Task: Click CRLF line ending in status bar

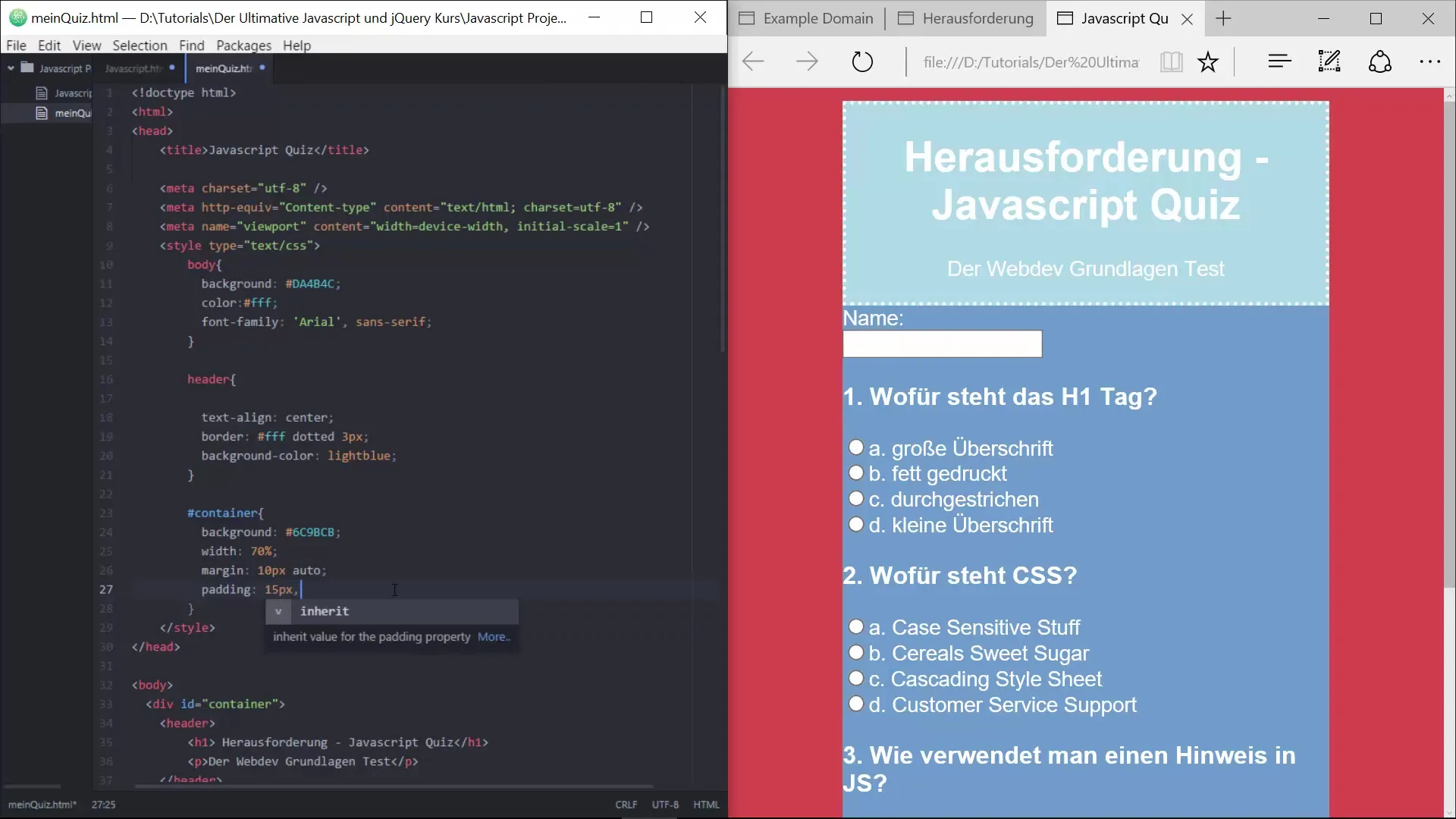Action: 626,805
